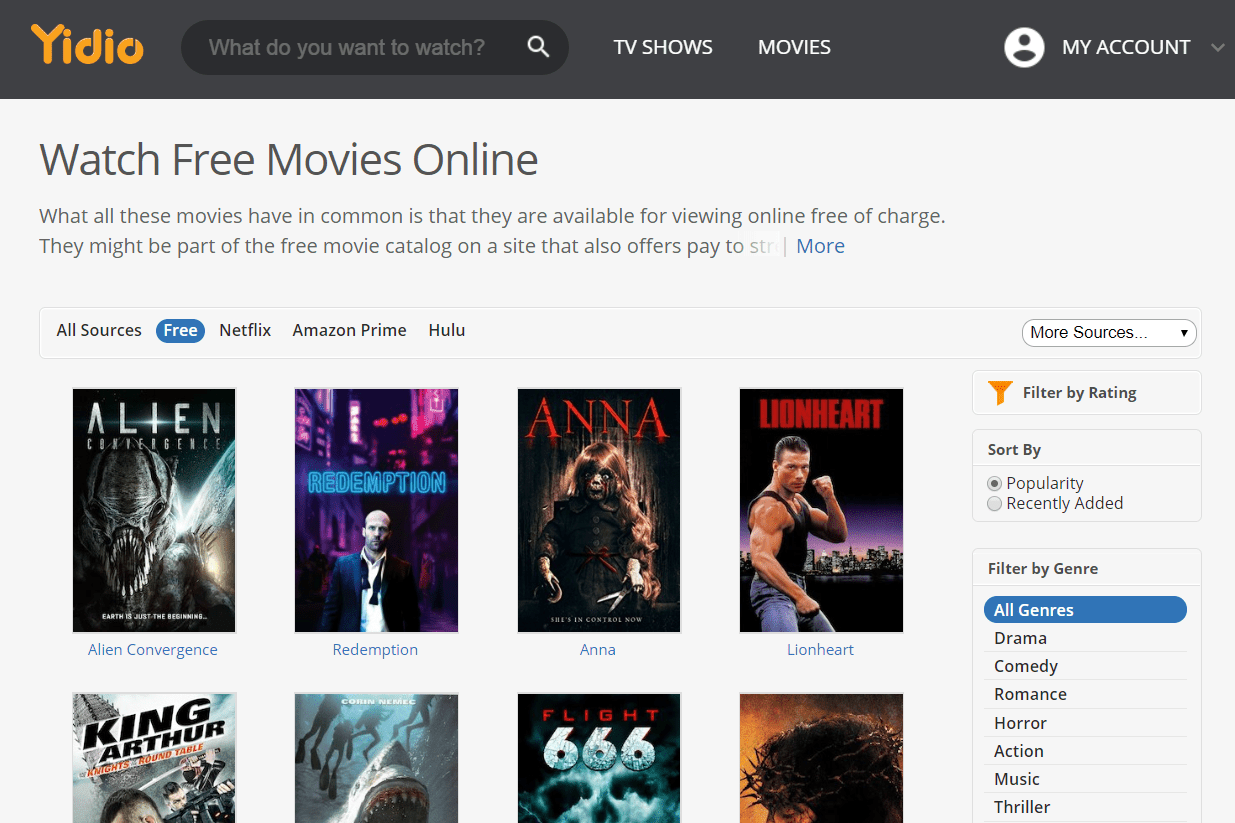Expand the My Account menu arrow

[1217, 47]
